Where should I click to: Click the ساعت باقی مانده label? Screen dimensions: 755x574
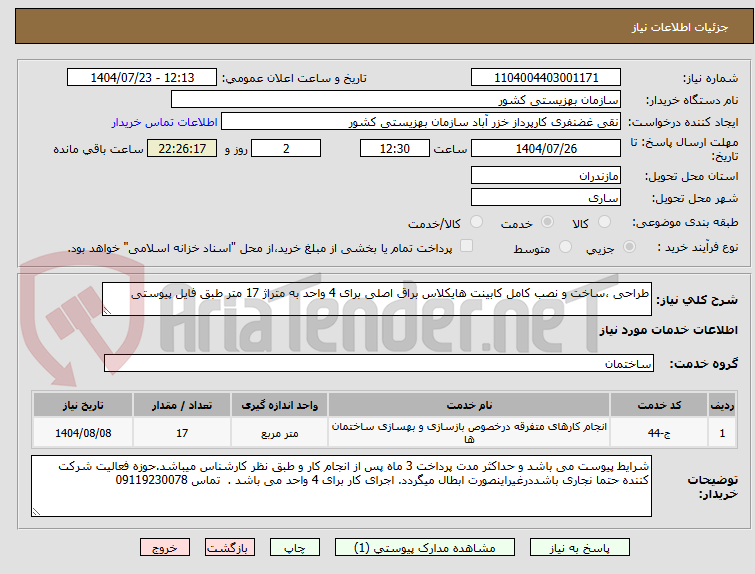(98, 149)
